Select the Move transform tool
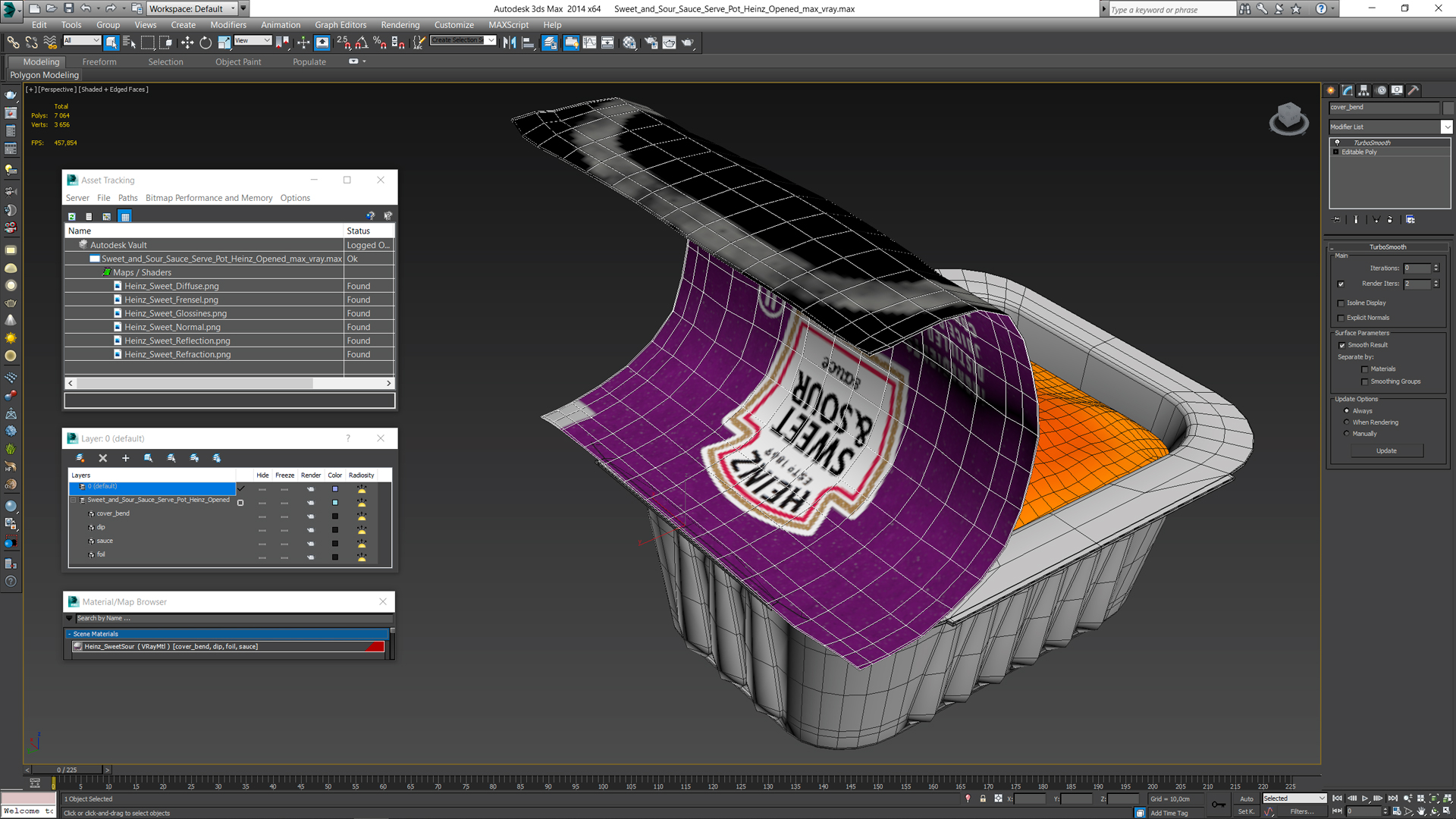The image size is (1456, 819). (x=187, y=42)
